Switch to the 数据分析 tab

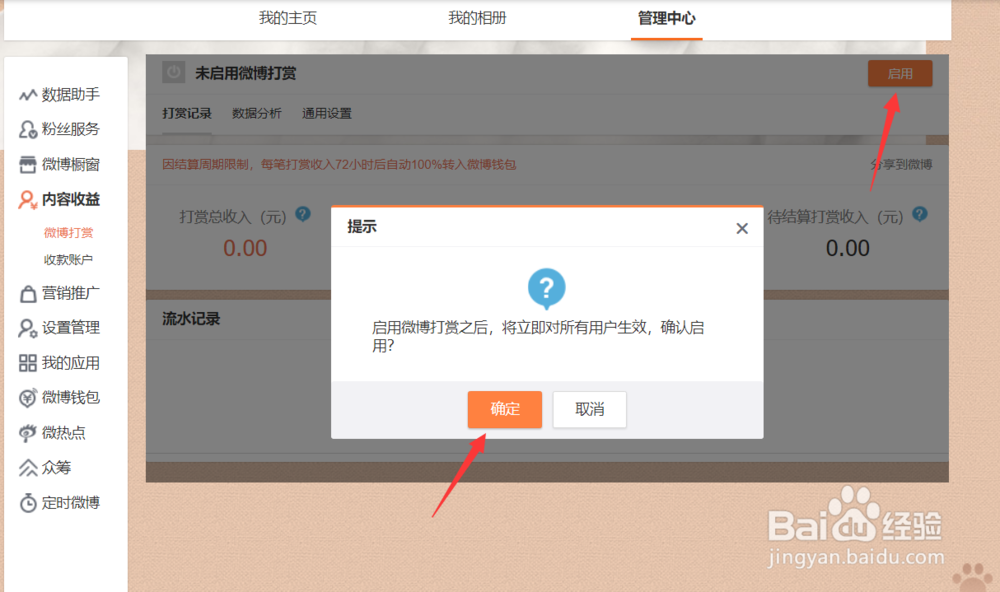click(256, 113)
